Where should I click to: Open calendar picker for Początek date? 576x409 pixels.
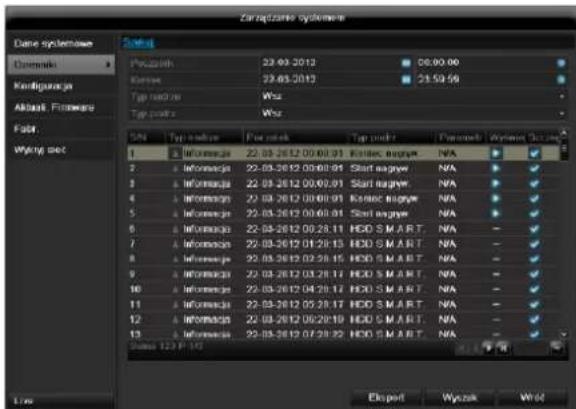(x=406, y=63)
